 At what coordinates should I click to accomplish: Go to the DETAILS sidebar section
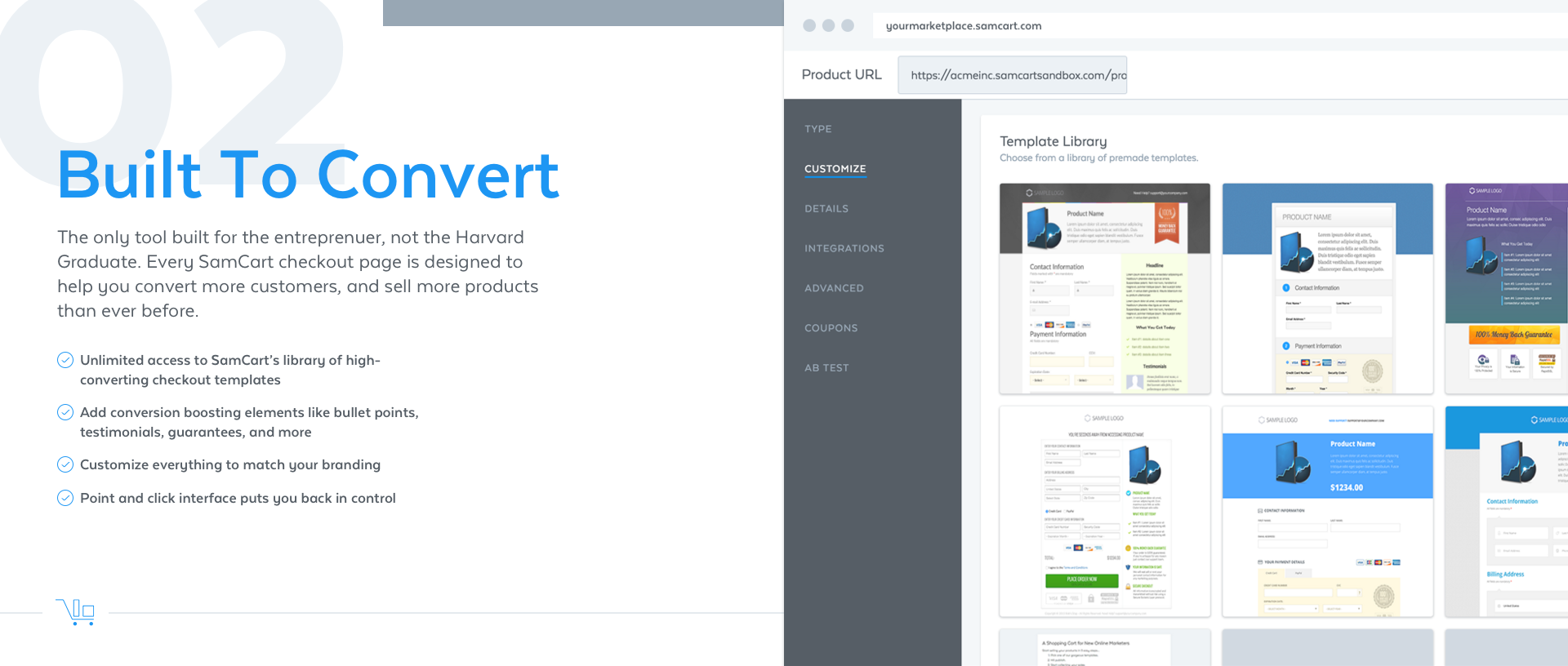(826, 209)
